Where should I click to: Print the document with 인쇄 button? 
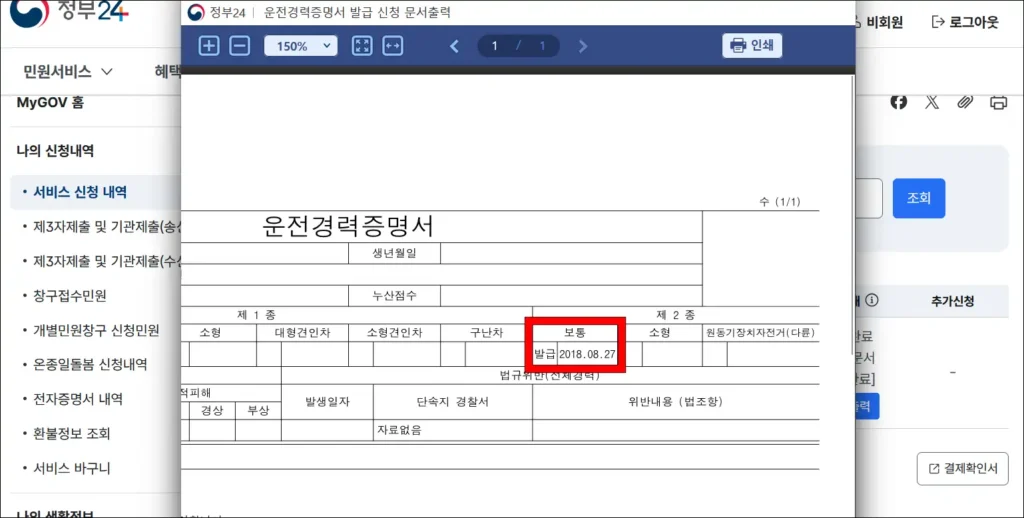coord(752,45)
